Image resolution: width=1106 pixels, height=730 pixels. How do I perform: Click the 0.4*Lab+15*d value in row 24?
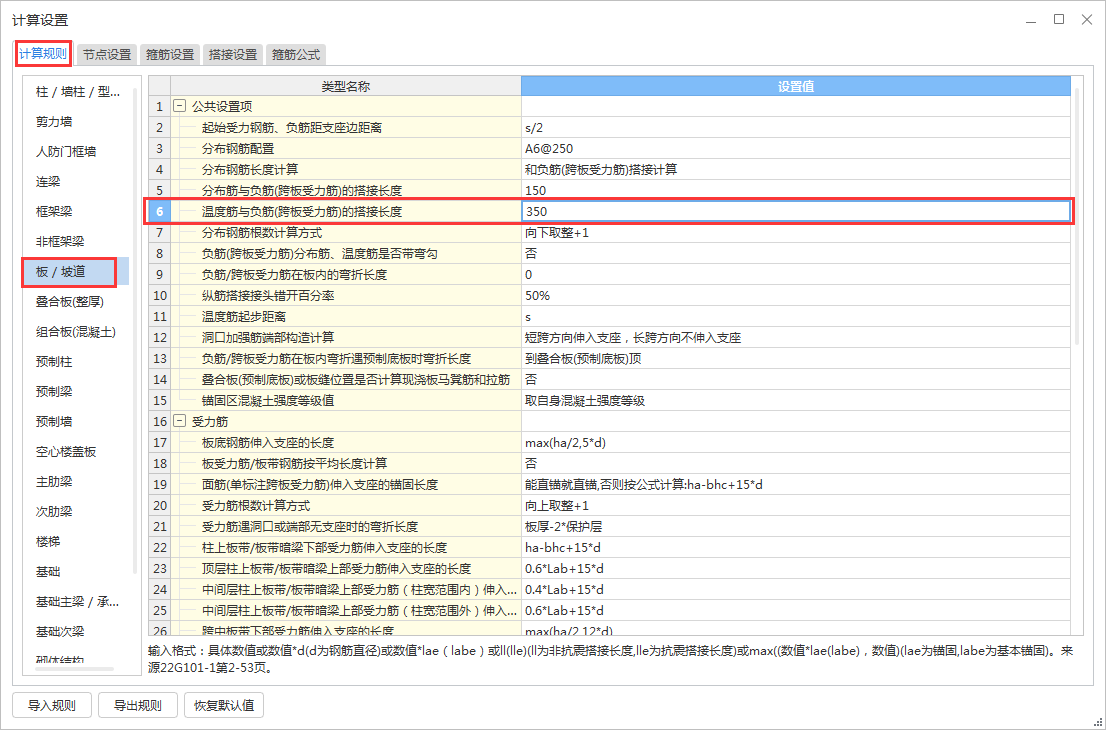(796, 590)
